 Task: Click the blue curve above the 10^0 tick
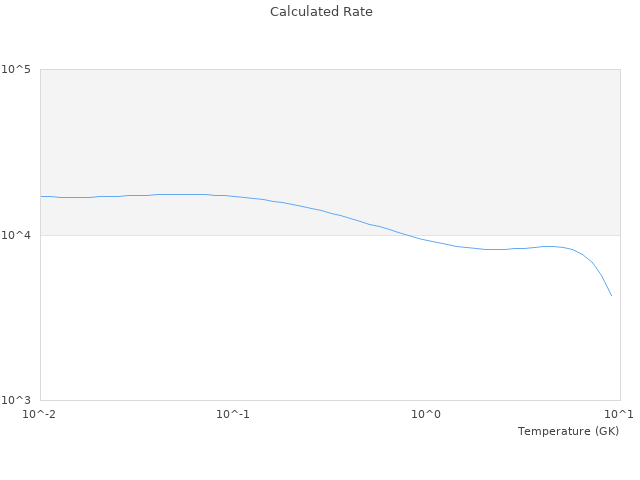tap(427, 240)
